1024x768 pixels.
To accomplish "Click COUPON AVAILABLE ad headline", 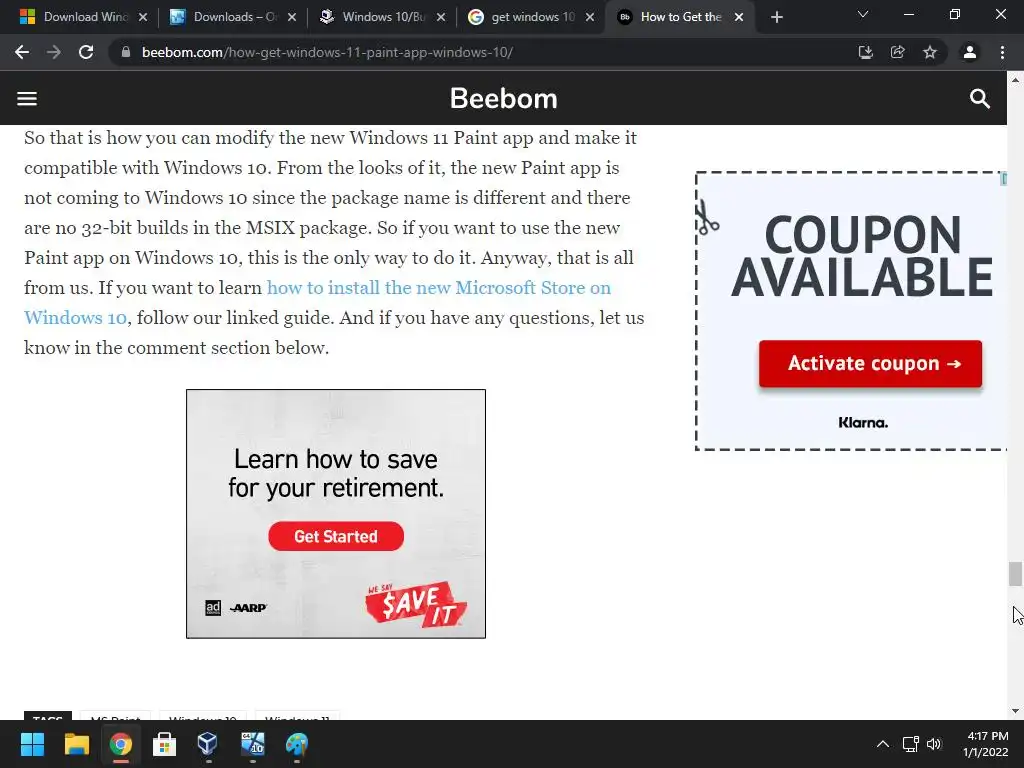I will click(x=863, y=256).
